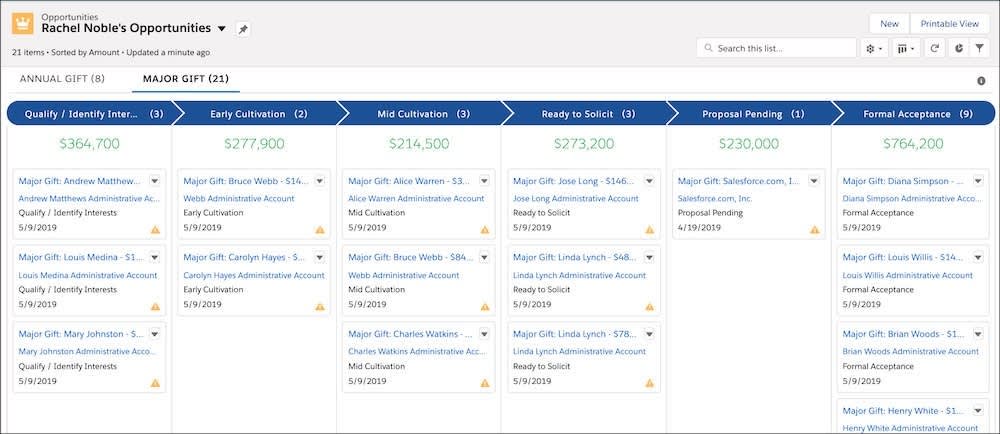Open Carolyn Hayes card action menu

click(x=320, y=257)
